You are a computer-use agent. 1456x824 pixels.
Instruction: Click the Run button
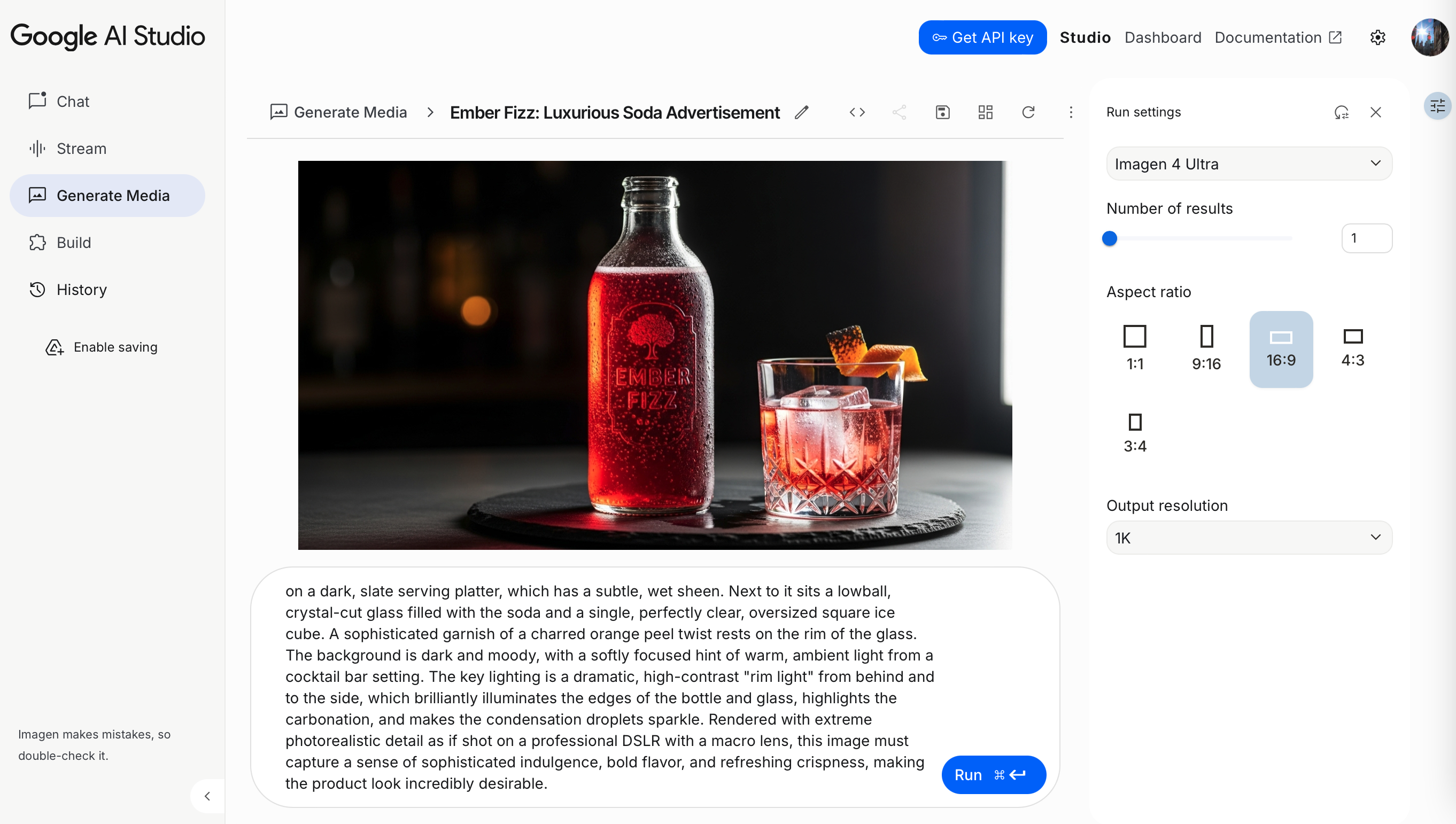(x=994, y=775)
